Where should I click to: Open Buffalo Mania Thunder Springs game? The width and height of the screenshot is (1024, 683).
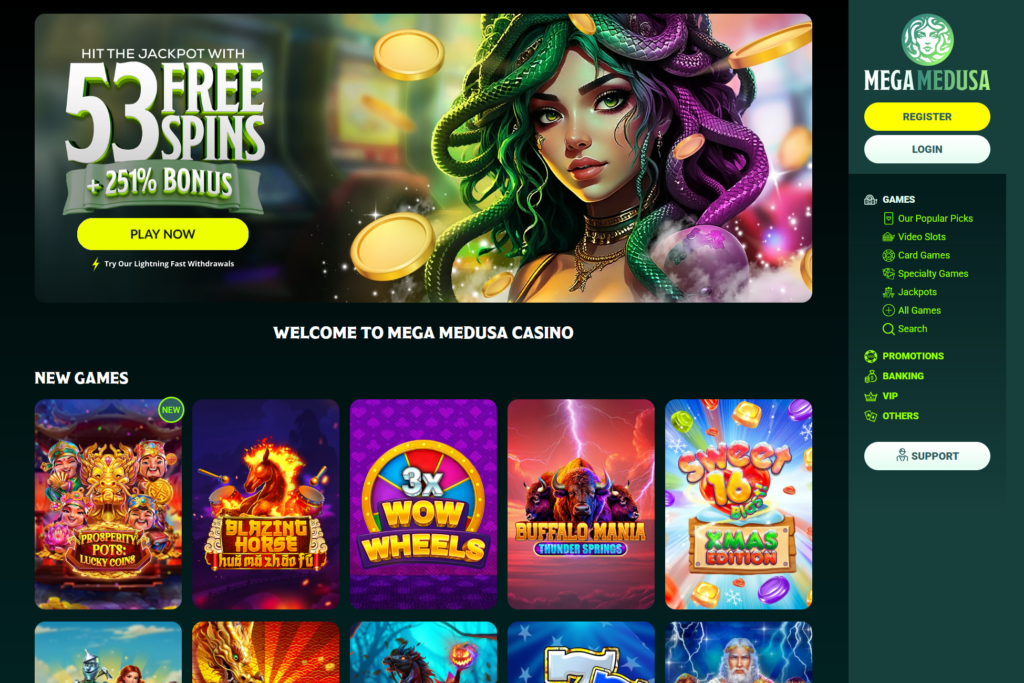581,504
